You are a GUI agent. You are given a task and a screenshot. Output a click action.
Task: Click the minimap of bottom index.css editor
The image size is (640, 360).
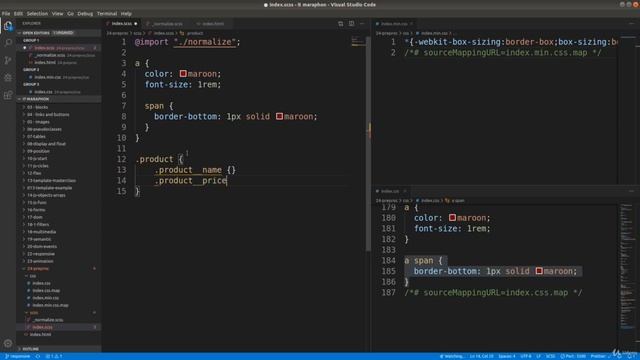pos(628,265)
